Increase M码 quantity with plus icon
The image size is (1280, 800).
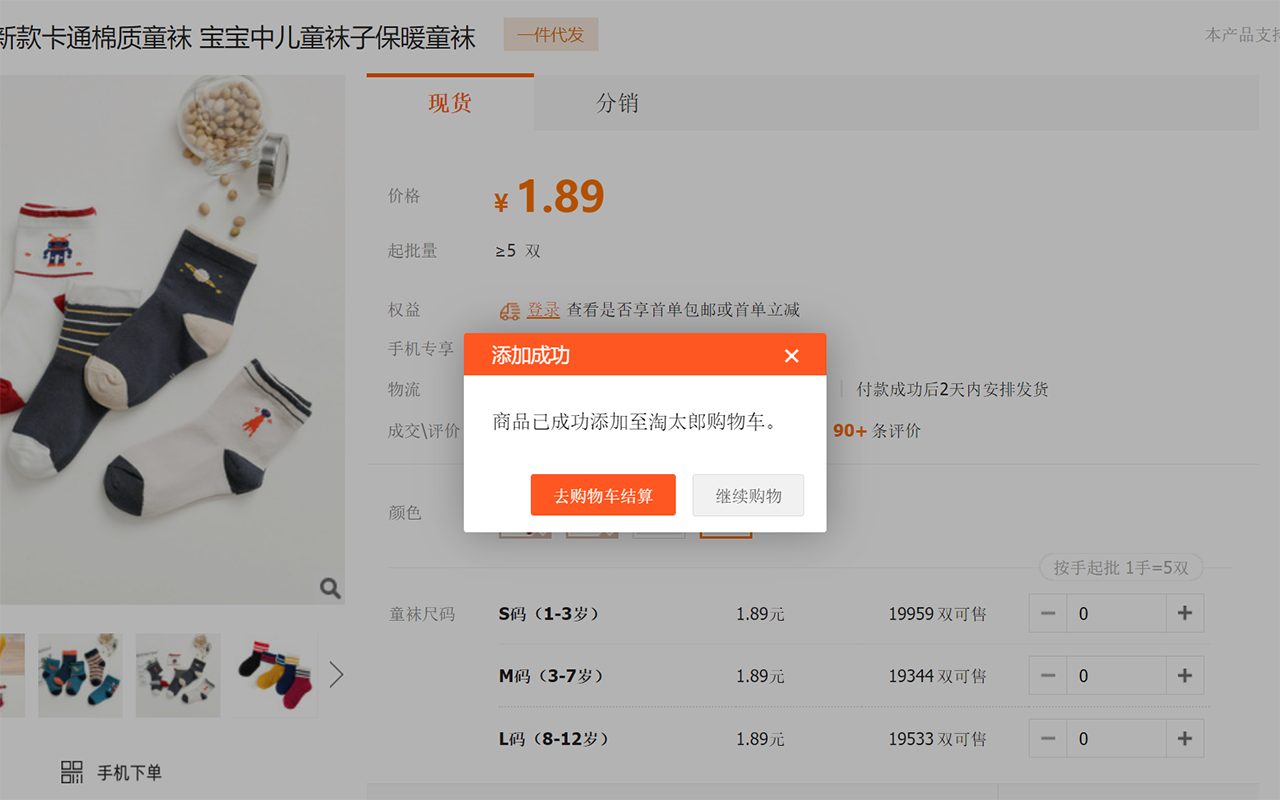click(x=1185, y=676)
